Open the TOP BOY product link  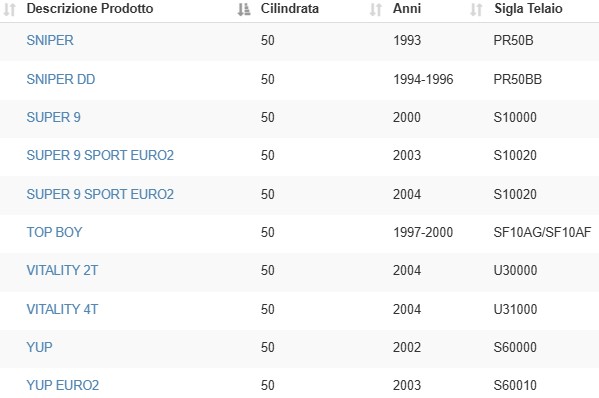[x=54, y=232]
